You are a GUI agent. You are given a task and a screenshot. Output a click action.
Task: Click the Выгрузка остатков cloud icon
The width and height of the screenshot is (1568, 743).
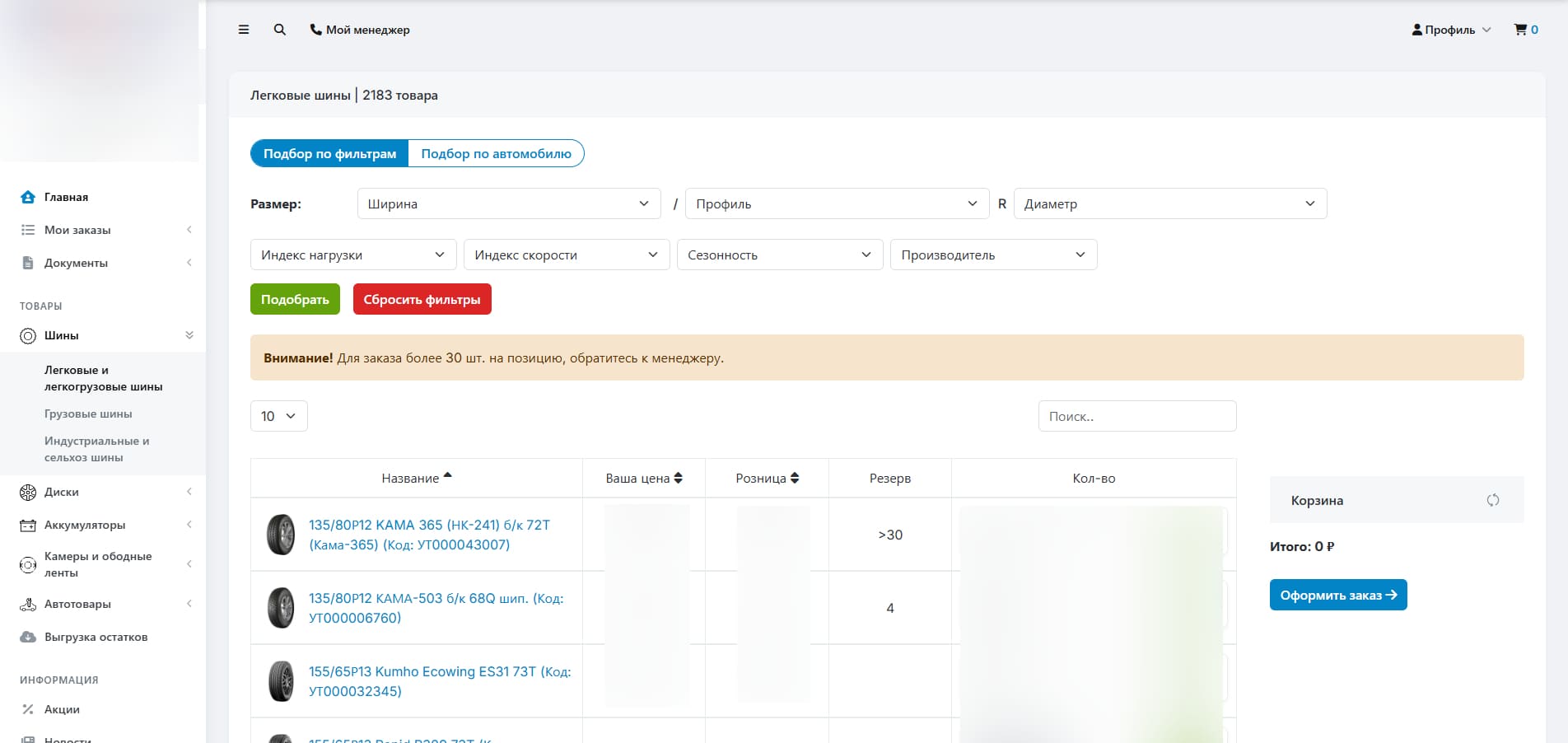(x=28, y=638)
